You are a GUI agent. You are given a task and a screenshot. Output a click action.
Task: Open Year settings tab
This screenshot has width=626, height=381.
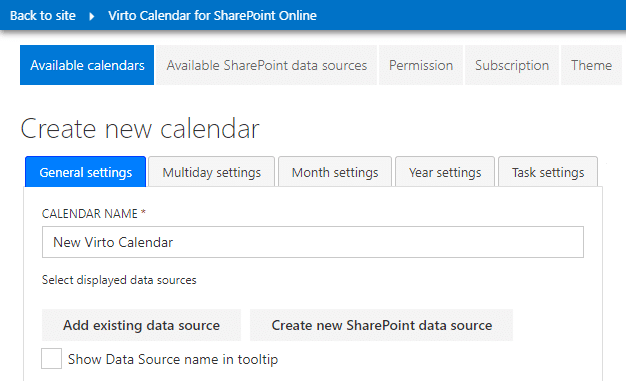[x=445, y=172]
